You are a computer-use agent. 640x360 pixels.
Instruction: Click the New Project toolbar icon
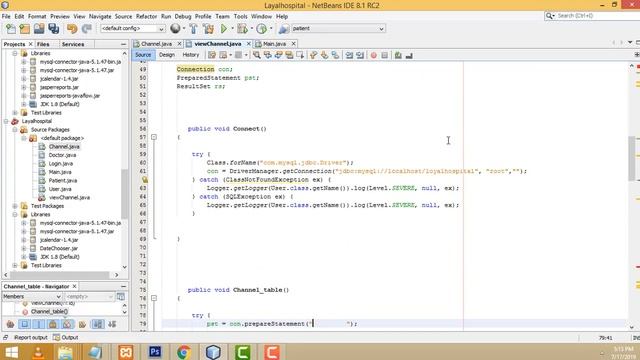[x=25, y=29]
